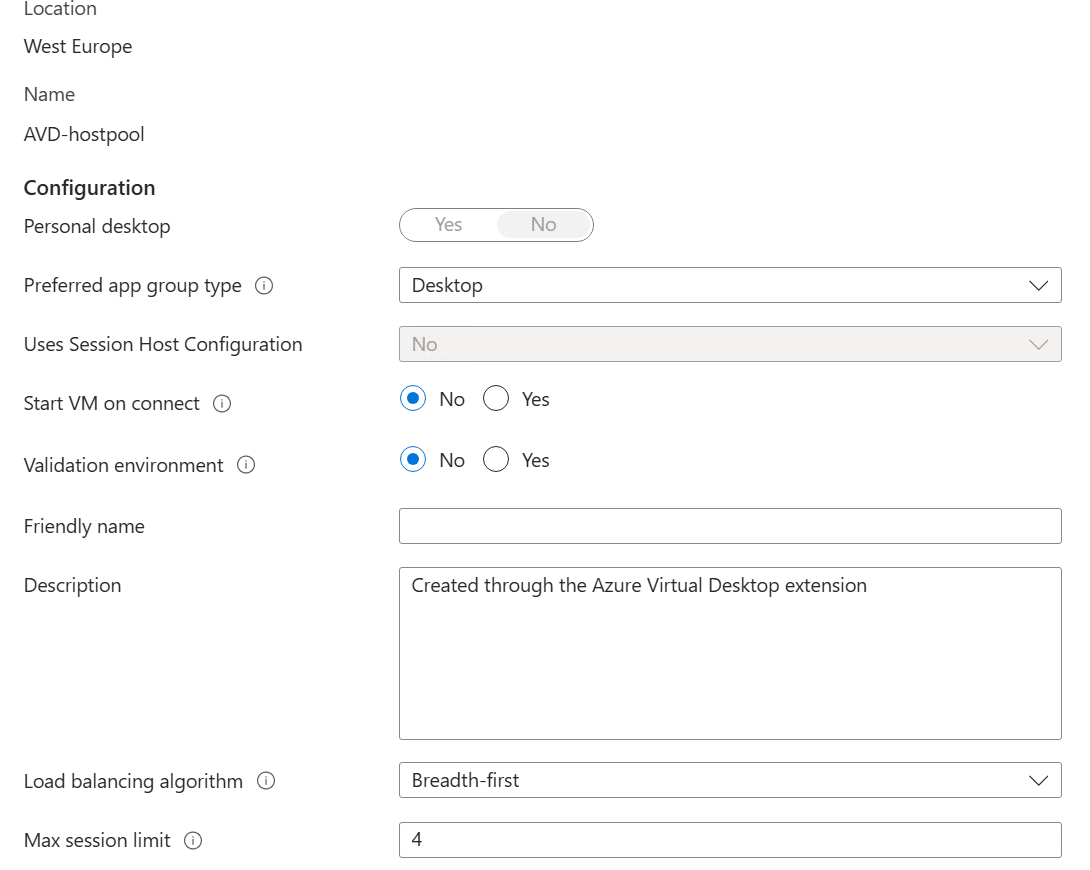This screenshot has height=870, width=1090.
Task: Click the Configuration section heading
Action: click(90, 188)
